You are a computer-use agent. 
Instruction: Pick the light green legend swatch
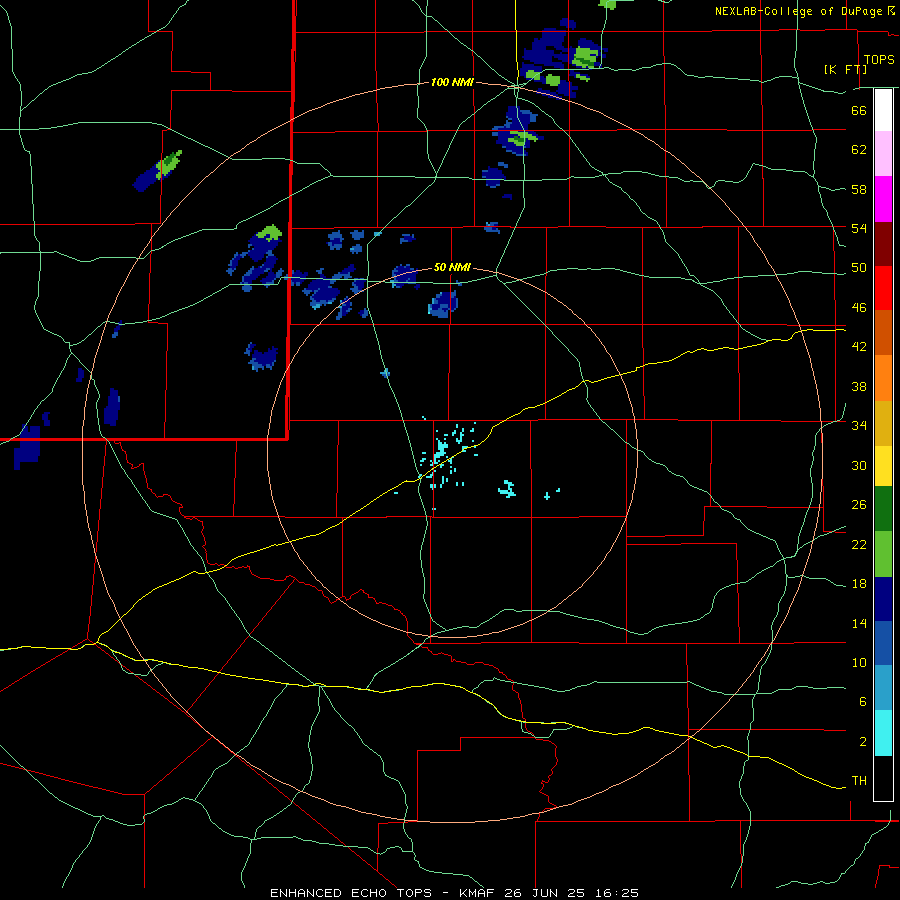(883, 554)
